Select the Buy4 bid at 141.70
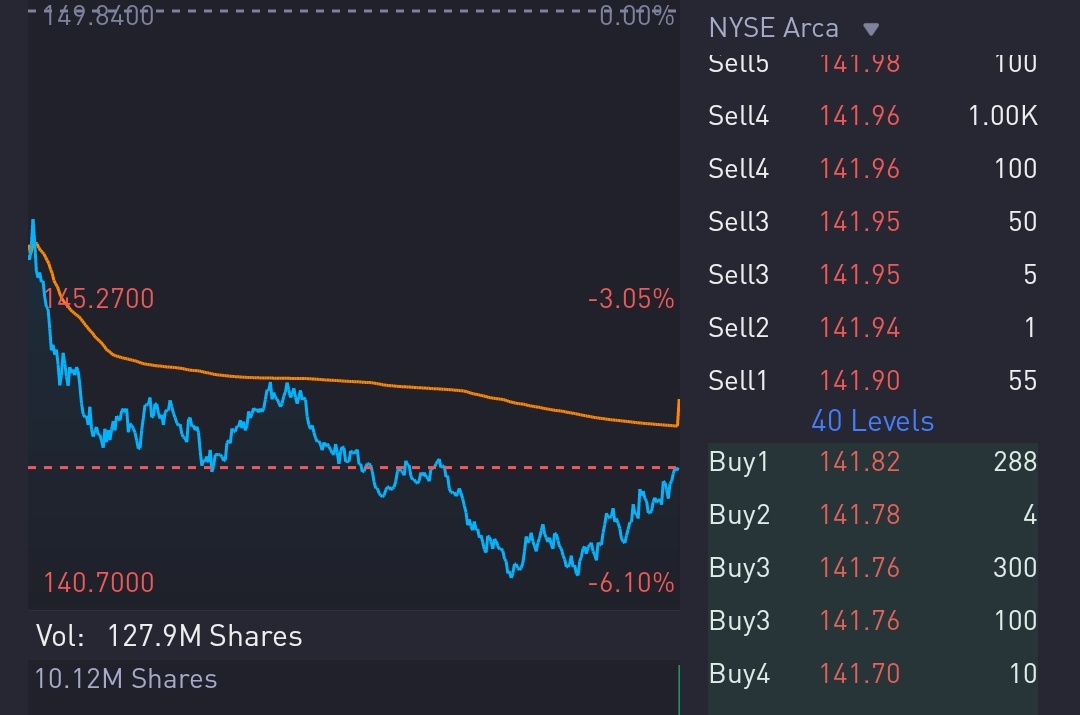This screenshot has height=715, width=1080. point(872,673)
